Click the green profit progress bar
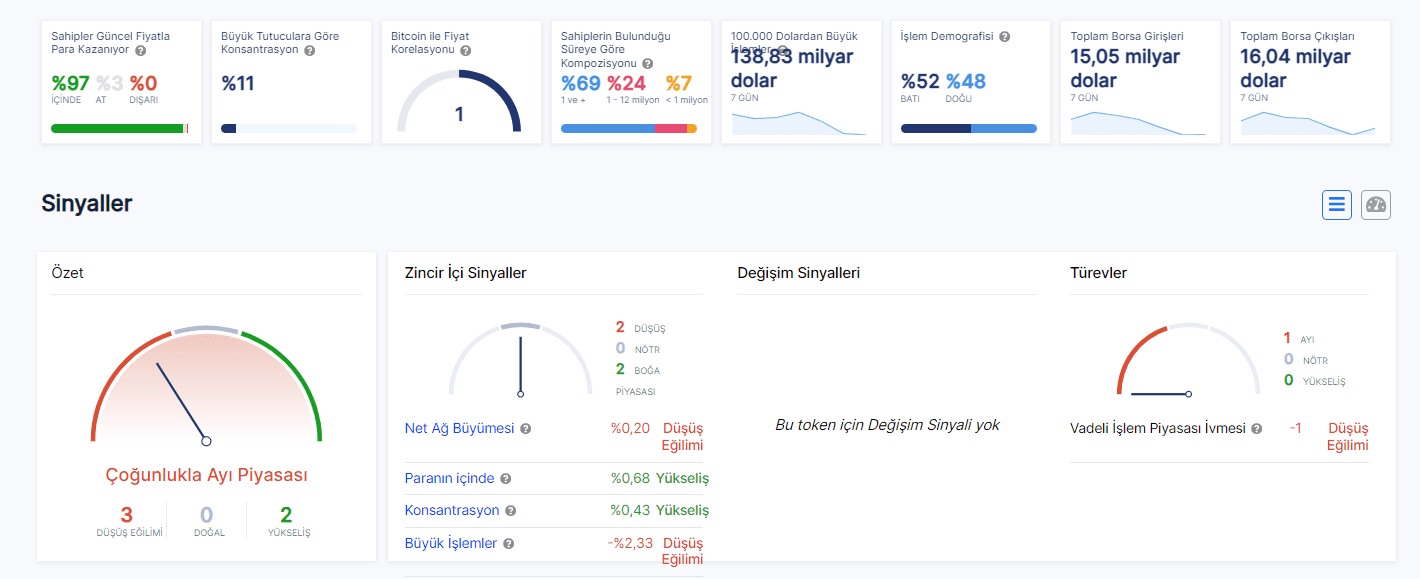 (118, 128)
